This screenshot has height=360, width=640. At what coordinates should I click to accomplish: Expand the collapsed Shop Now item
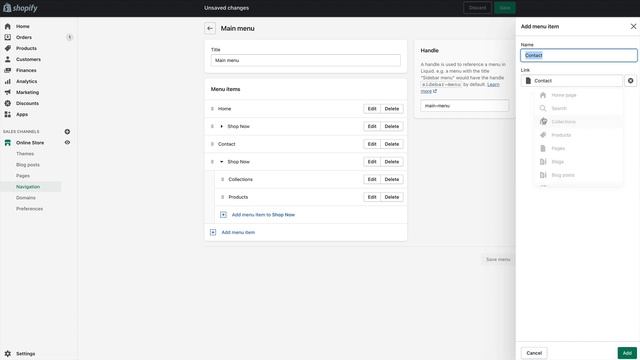click(222, 126)
